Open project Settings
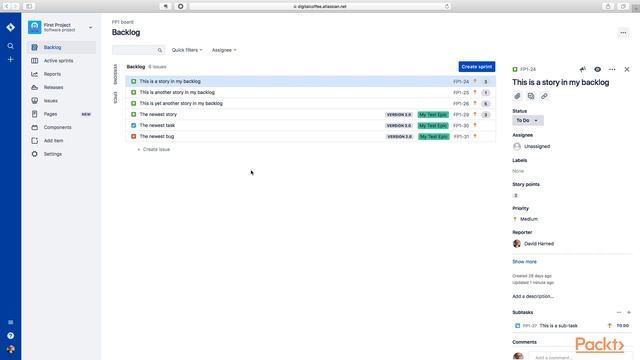This screenshot has height=360, width=640. [x=62, y=154]
